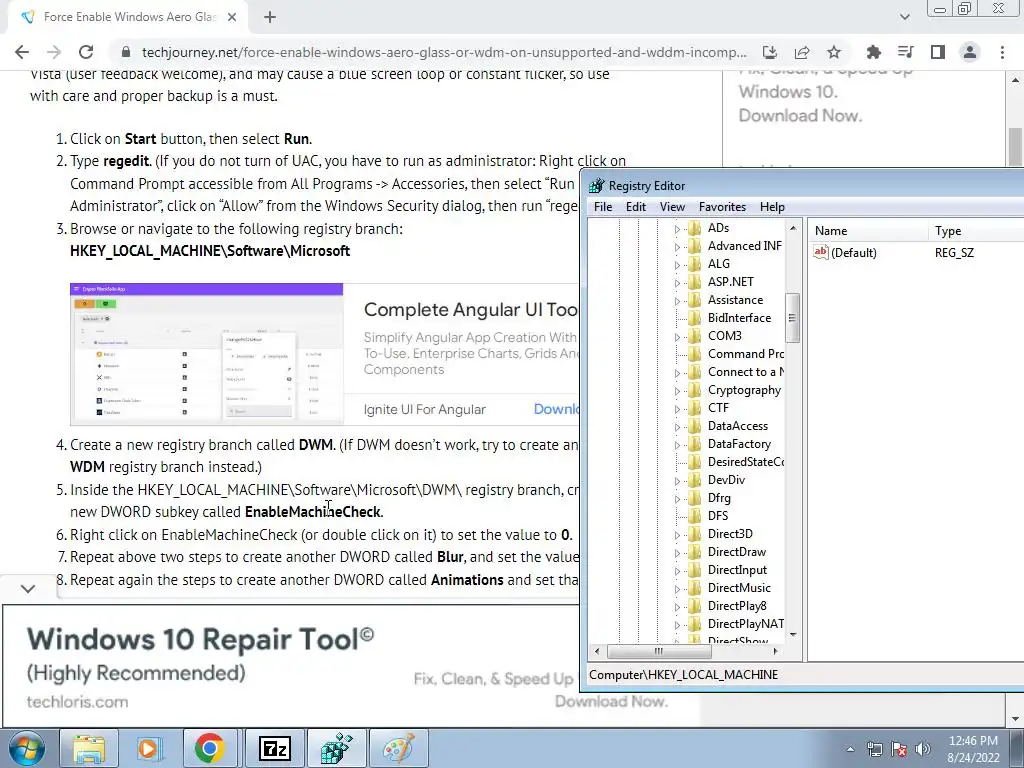Expand the ADs registry key
Viewport: 1024px width, 768px height.
677,229
